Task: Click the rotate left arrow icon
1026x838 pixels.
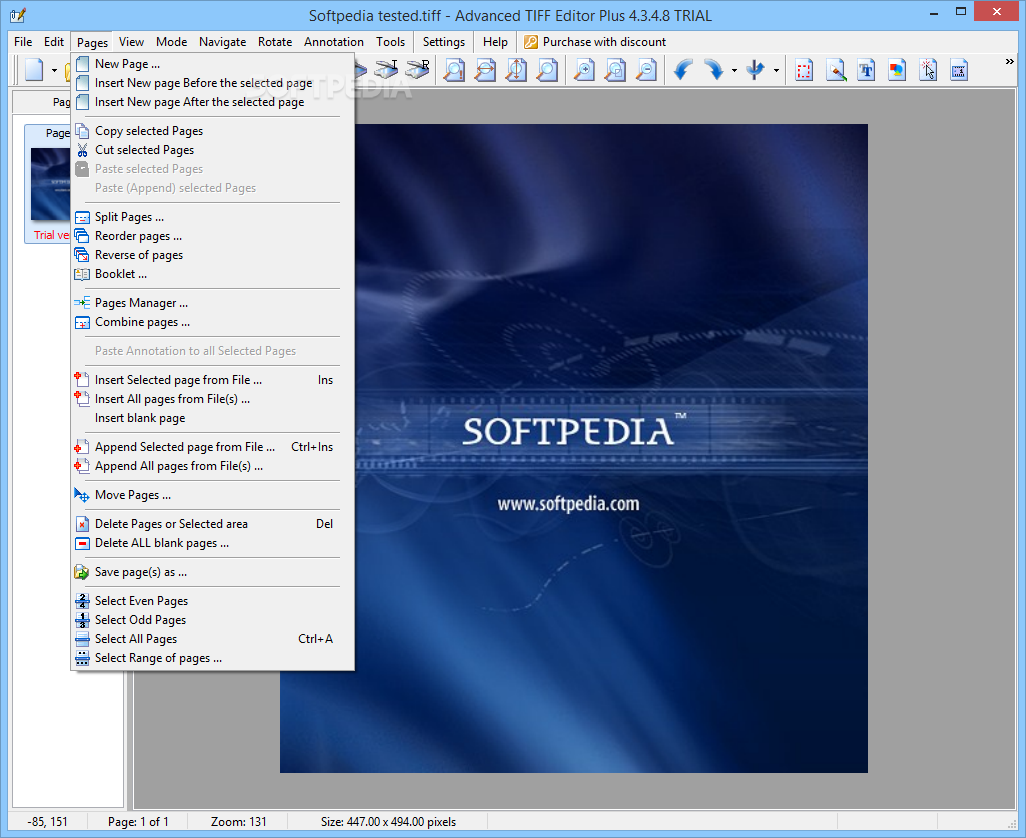Action: 683,69
